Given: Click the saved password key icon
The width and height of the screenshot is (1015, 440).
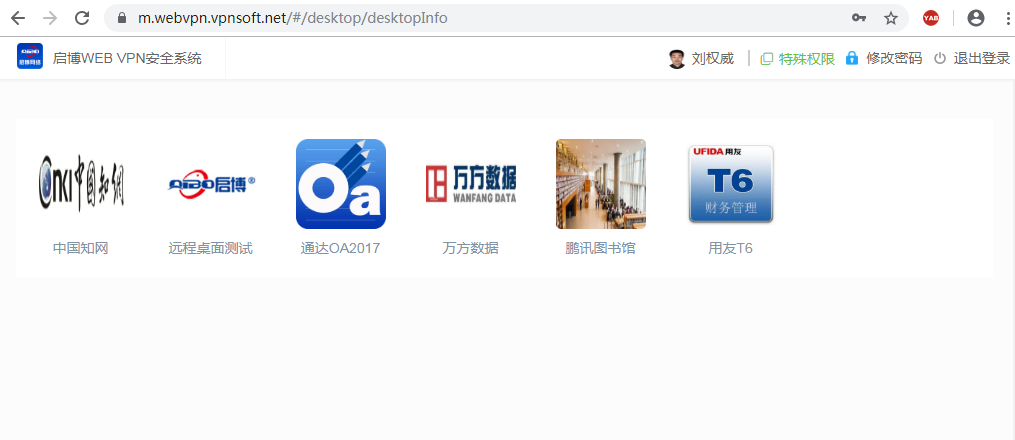Looking at the screenshot, I should [x=859, y=18].
